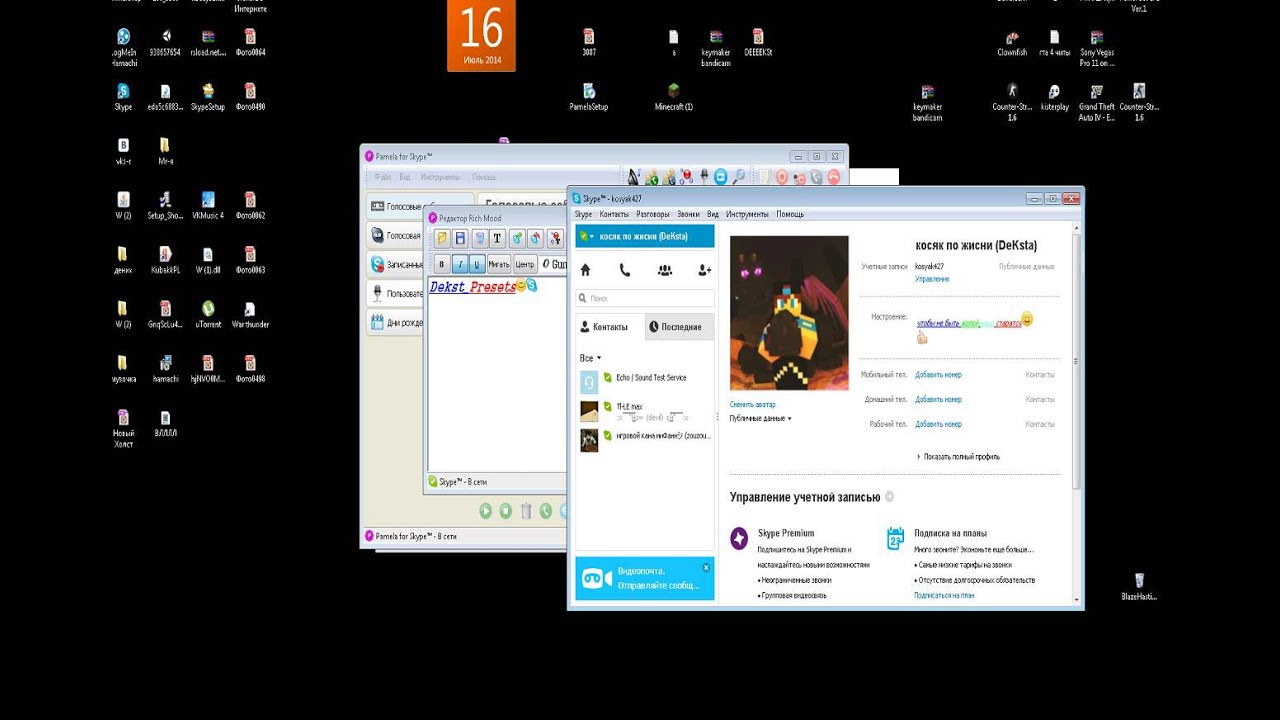Click the red hang-up icon in Pamela toolbar
The height and width of the screenshot is (720, 1280).
[832, 177]
